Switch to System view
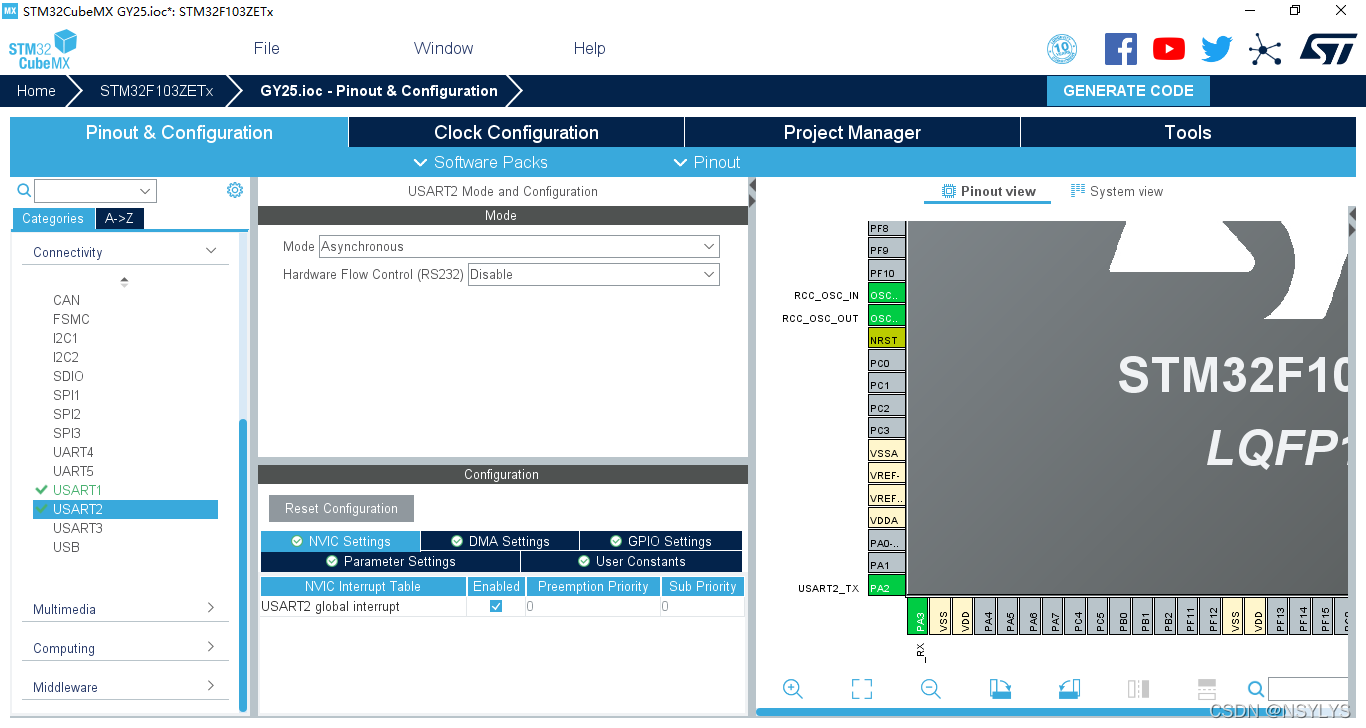 pyautogui.click(x=1117, y=191)
